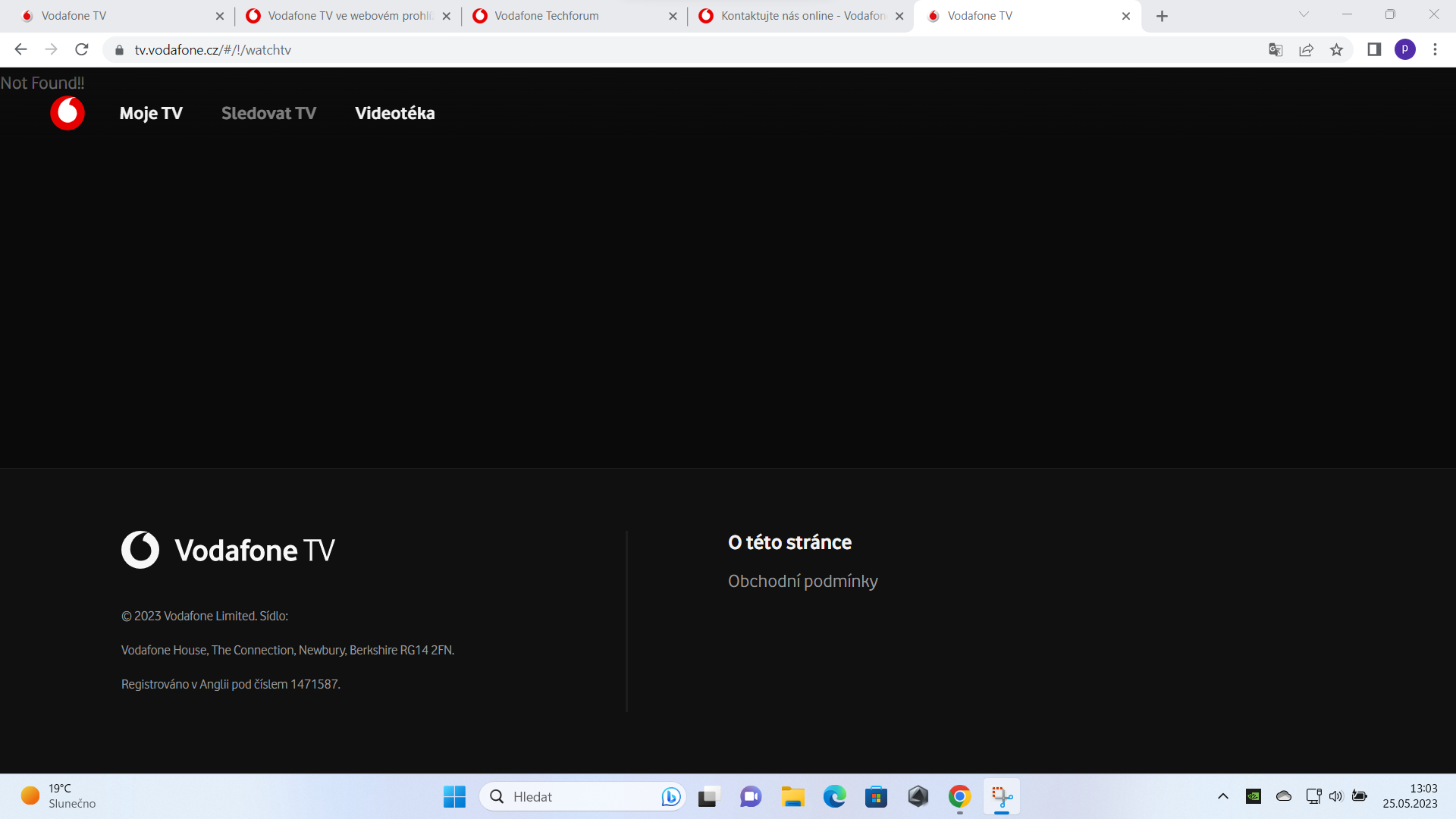View site information lock icon
The height and width of the screenshot is (819, 1456).
pyautogui.click(x=119, y=50)
